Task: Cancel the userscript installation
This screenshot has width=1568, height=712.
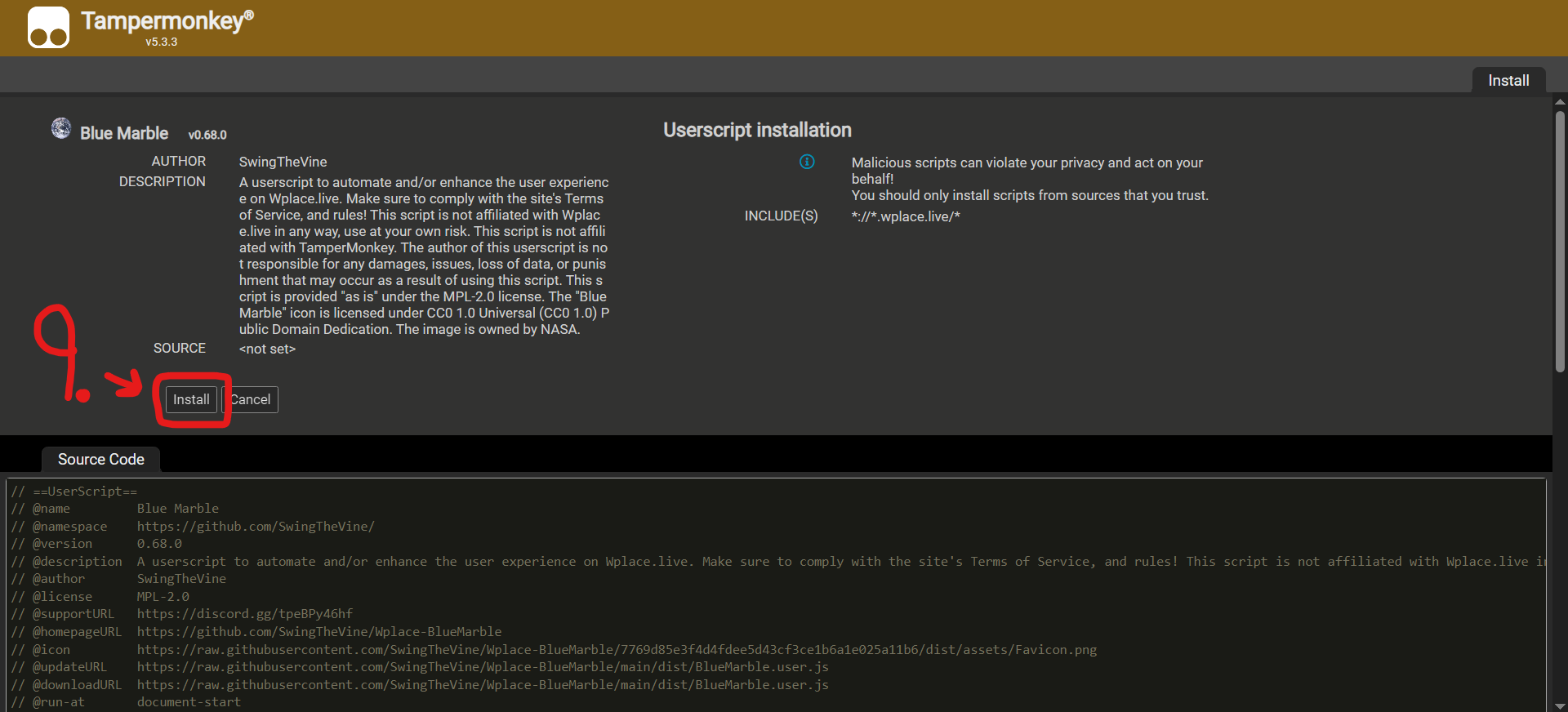Action: 252,399
